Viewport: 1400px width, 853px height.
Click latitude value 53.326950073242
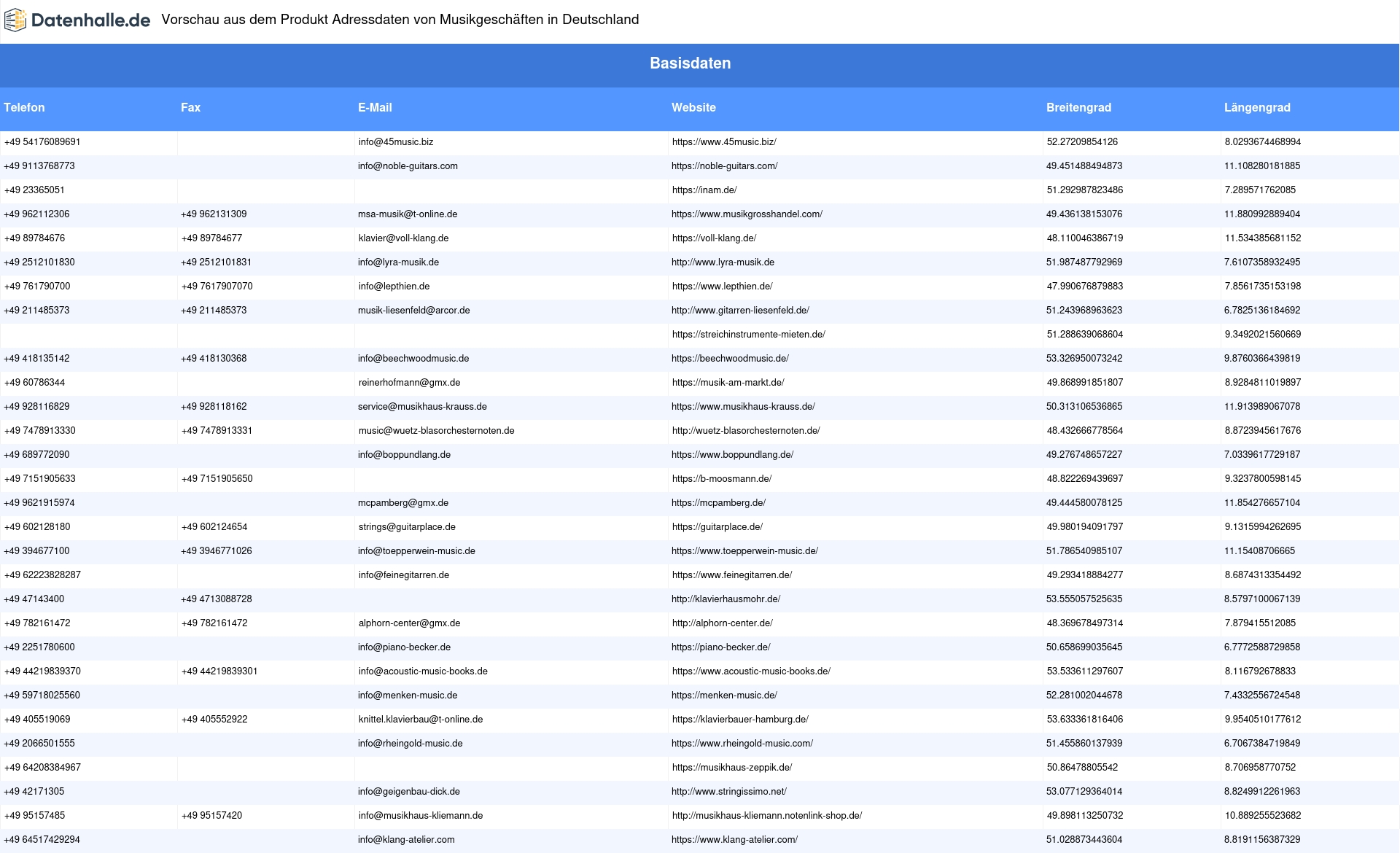pyautogui.click(x=1084, y=359)
